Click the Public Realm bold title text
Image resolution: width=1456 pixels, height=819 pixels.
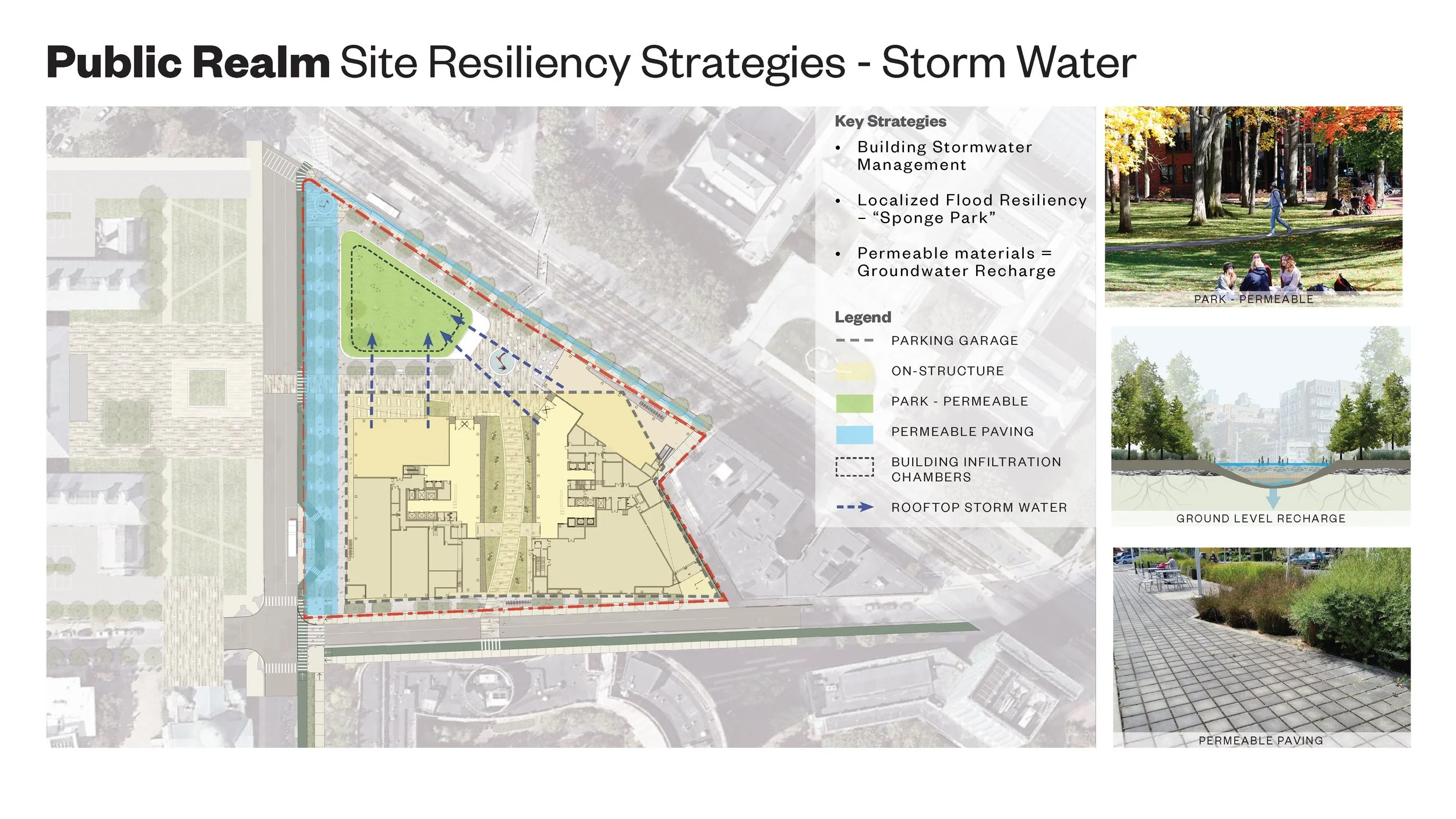click(188, 63)
